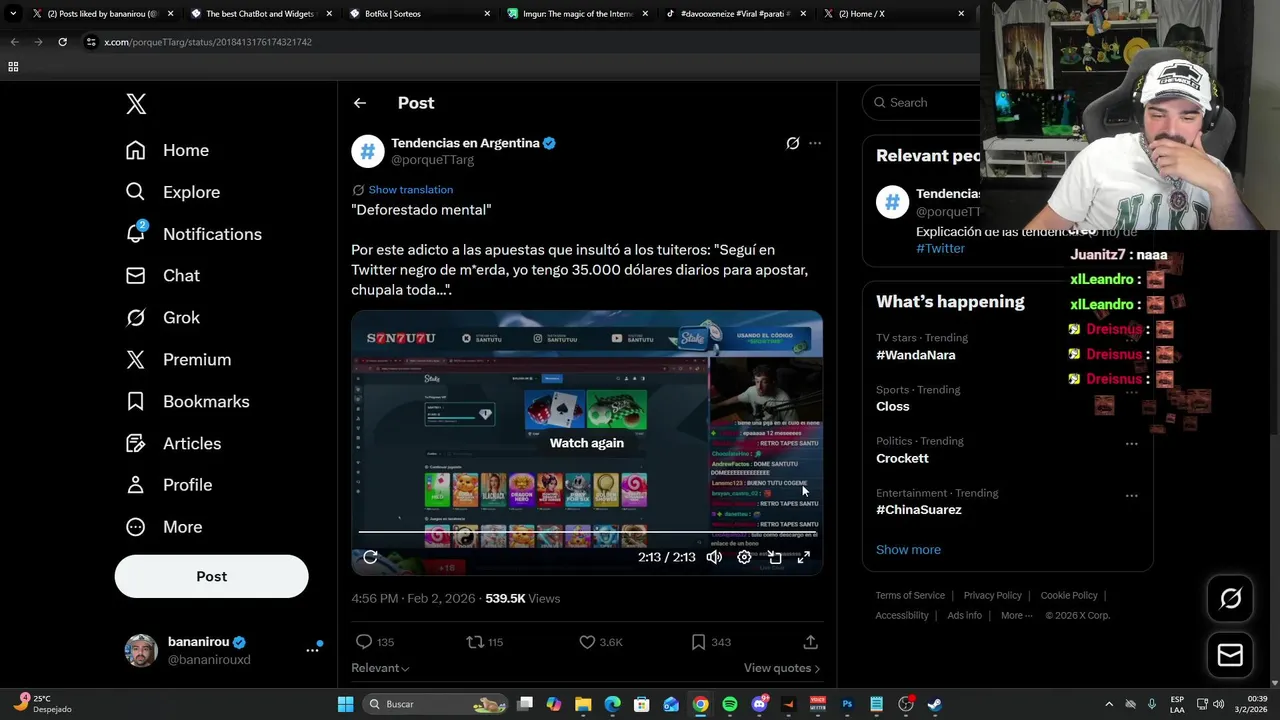Toggle the video mute speaker icon
Screen dimensions: 1280x720
point(714,557)
